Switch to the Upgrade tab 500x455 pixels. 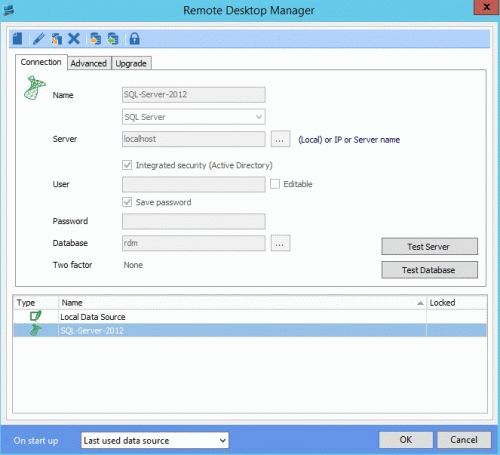pos(131,63)
